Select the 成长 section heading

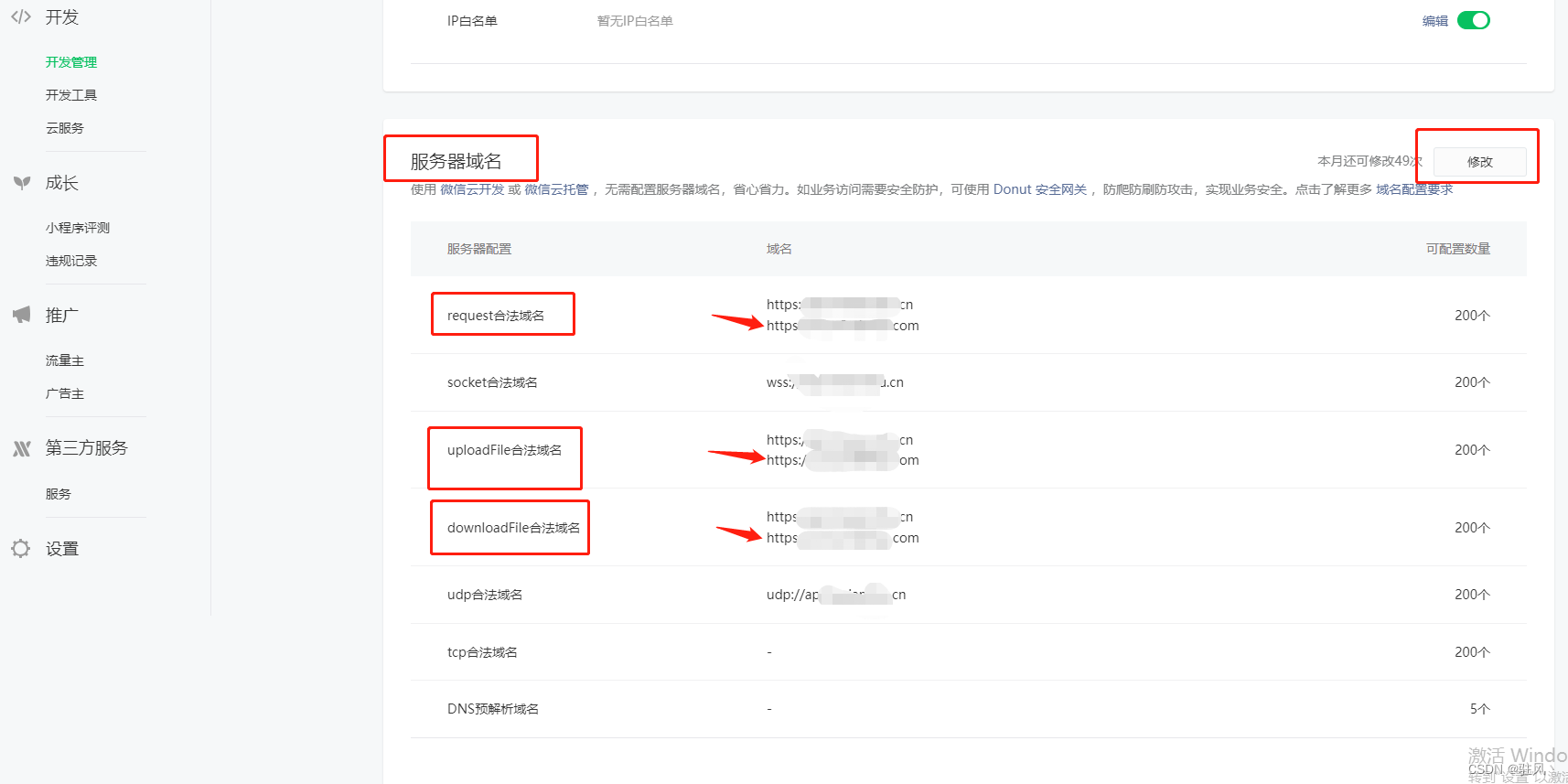pos(62,183)
